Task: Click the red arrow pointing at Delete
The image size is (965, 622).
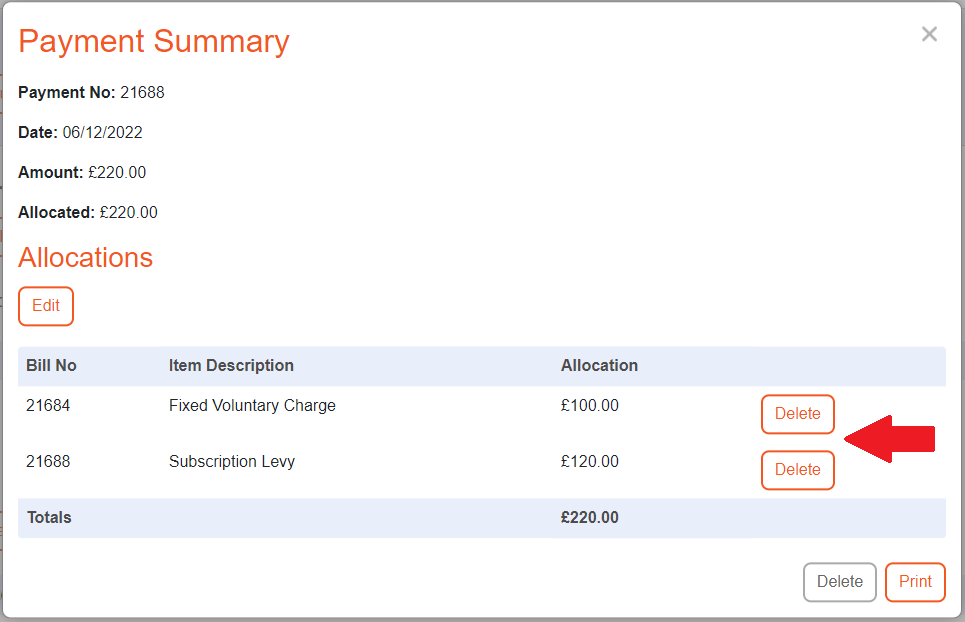Action: (x=888, y=437)
